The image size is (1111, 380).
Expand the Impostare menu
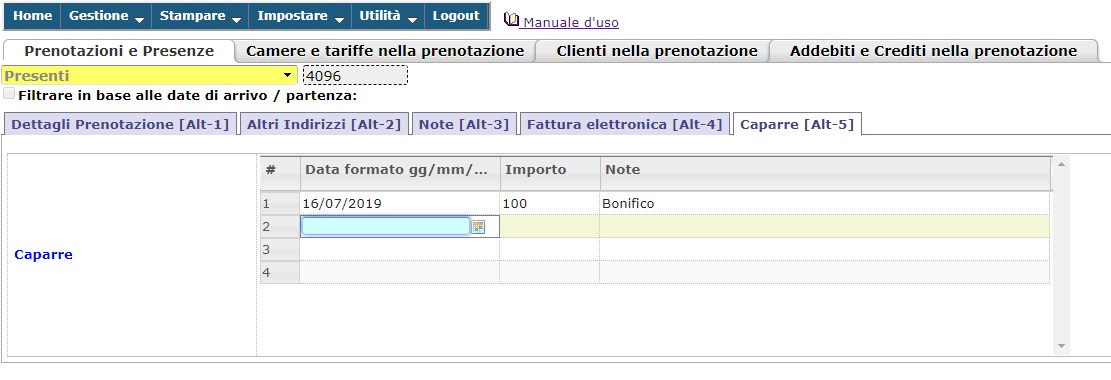[300, 16]
